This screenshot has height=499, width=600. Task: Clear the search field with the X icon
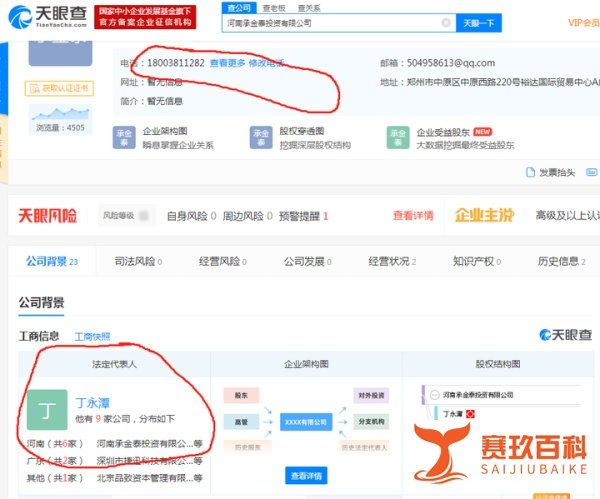(446, 23)
